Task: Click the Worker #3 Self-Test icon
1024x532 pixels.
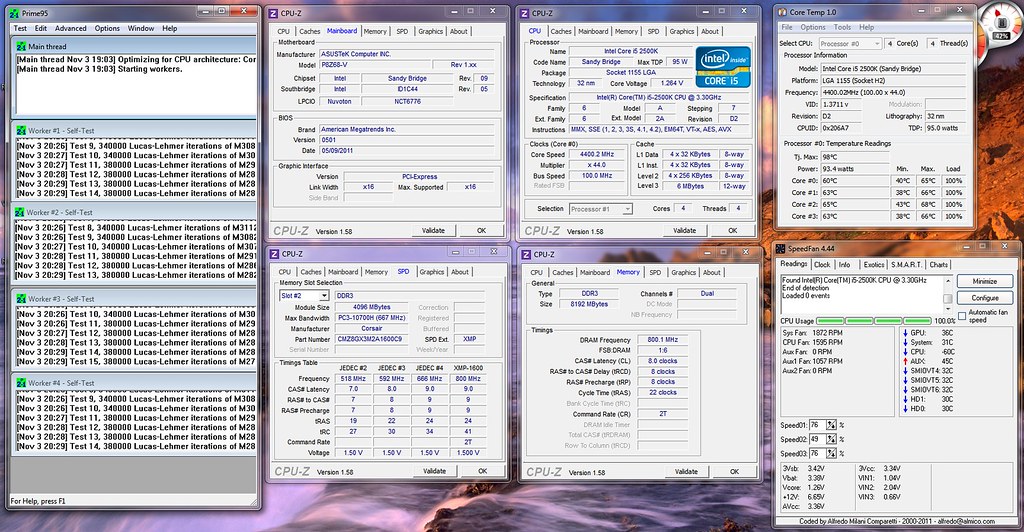Action: click(x=21, y=299)
